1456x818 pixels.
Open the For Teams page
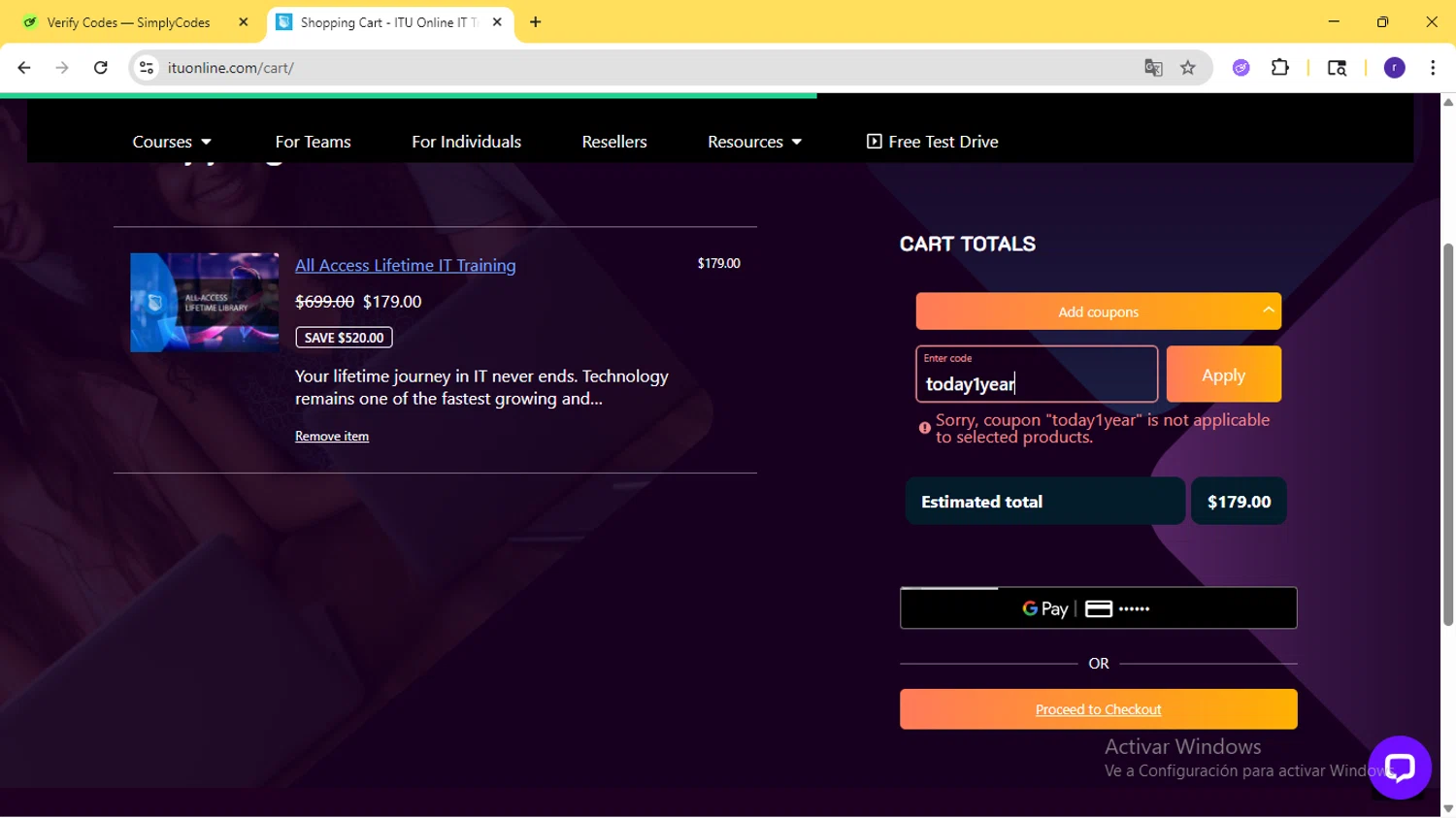click(x=313, y=142)
